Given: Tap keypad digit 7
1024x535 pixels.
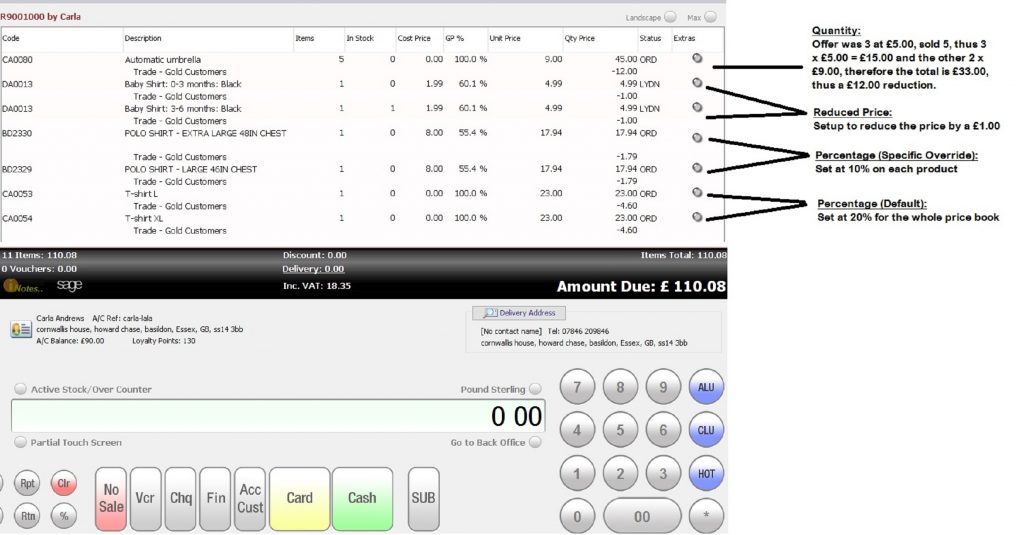Looking at the screenshot, I should click(577, 387).
